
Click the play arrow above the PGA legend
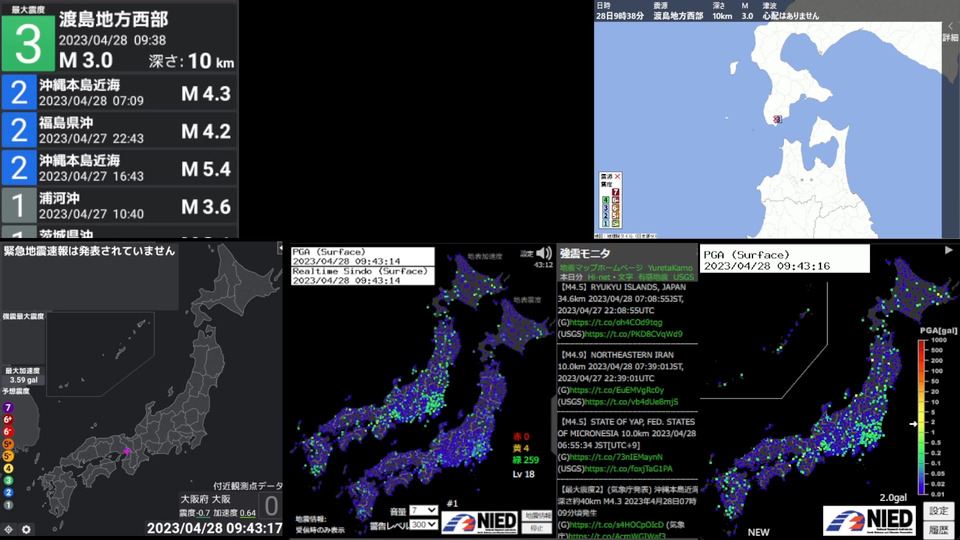[948, 250]
